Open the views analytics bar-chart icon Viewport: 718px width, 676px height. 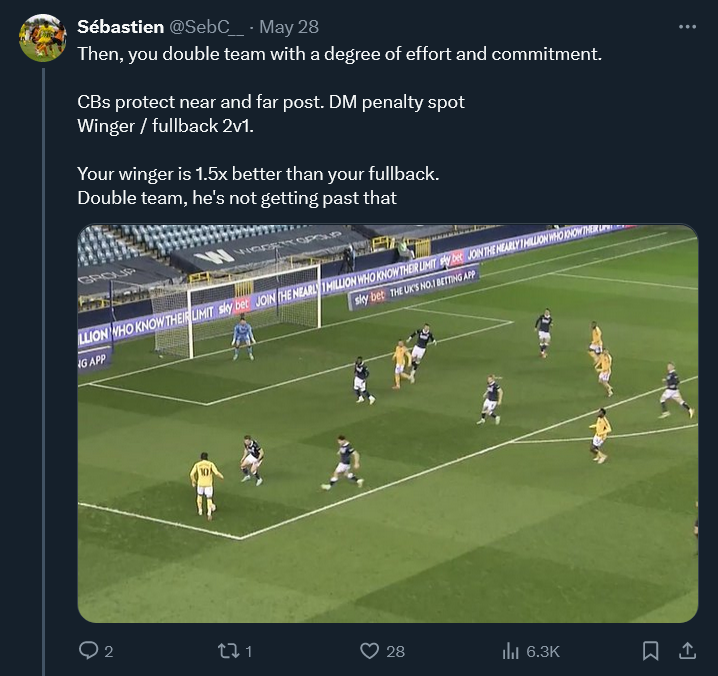(x=510, y=651)
